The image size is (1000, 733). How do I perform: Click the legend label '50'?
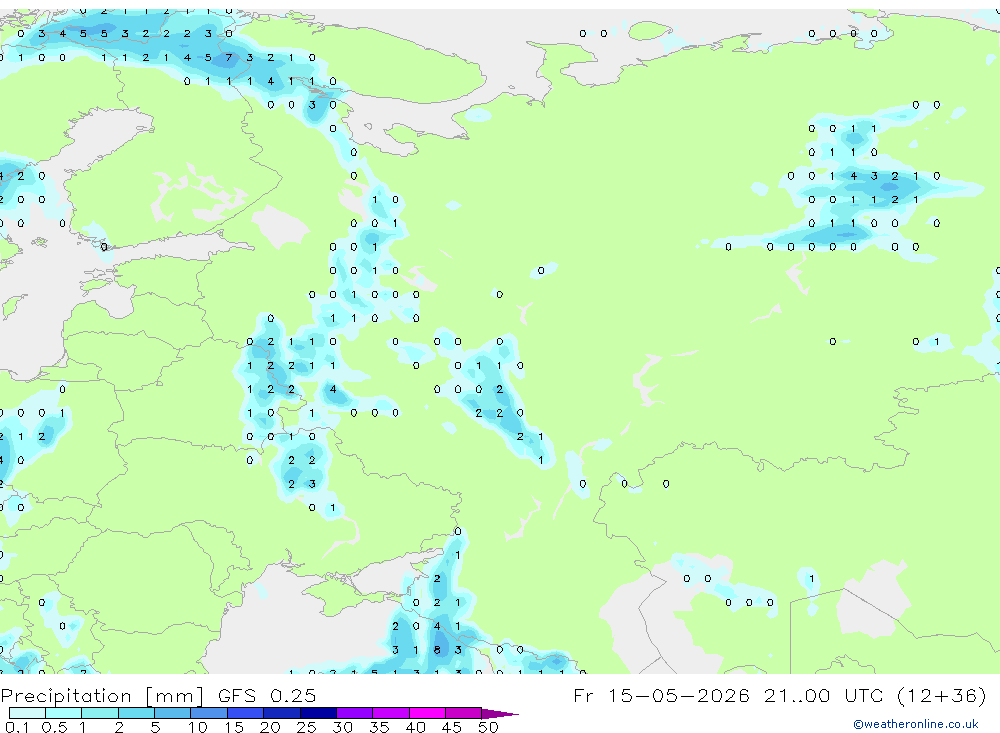488,727
